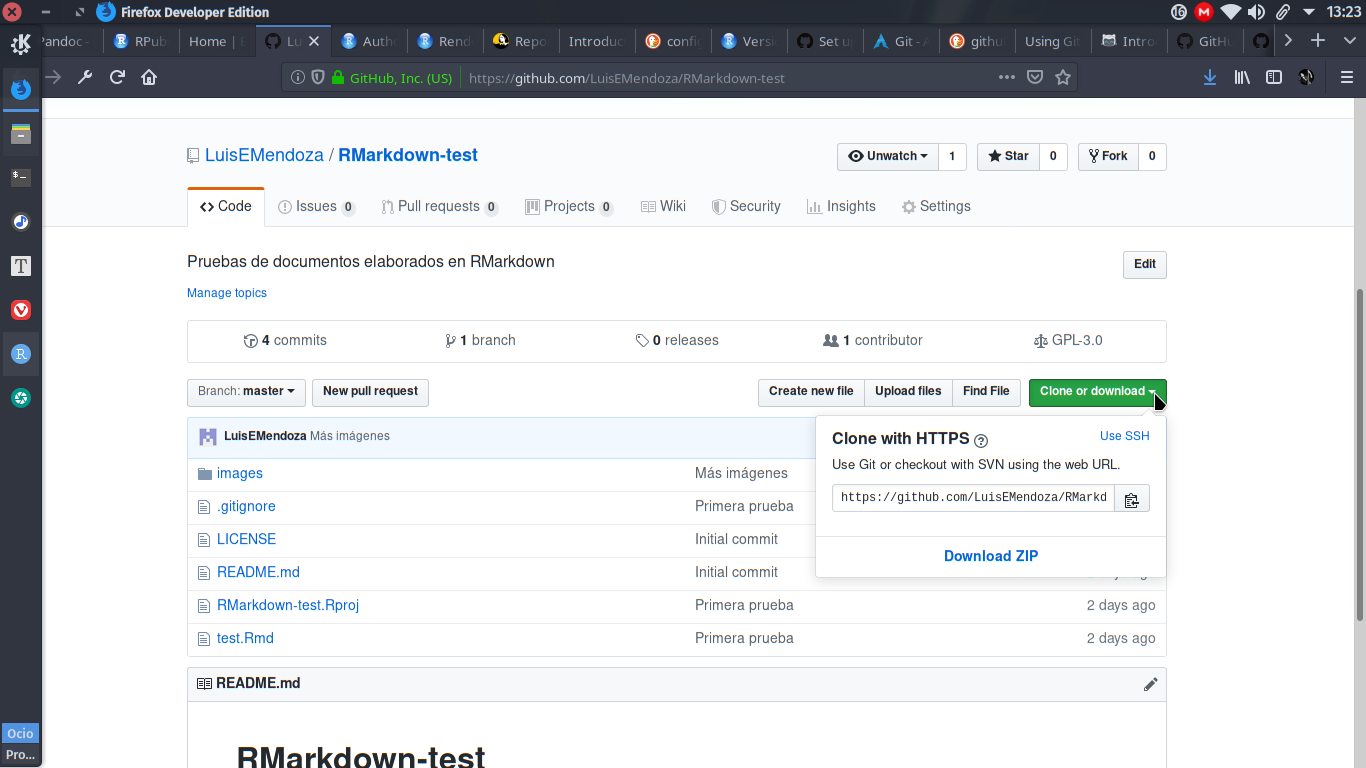Image resolution: width=1366 pixels, height=768 pixels.
Task: Close the active GitHub tab
Action: click(x=314, y=41)
